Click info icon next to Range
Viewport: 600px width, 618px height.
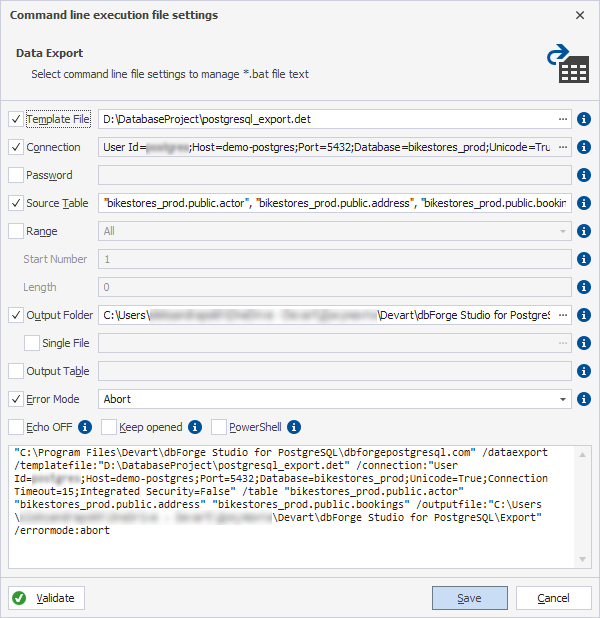pos(583,231)
